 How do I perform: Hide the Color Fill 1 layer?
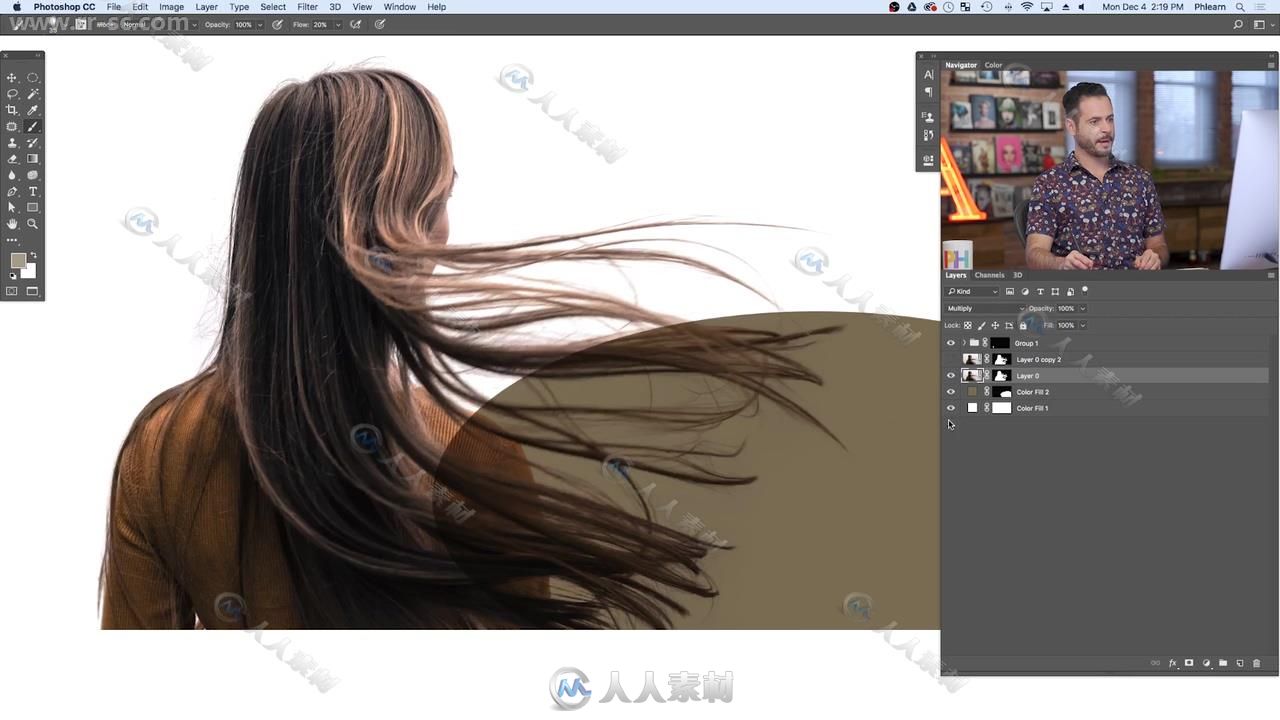(951, 408)
